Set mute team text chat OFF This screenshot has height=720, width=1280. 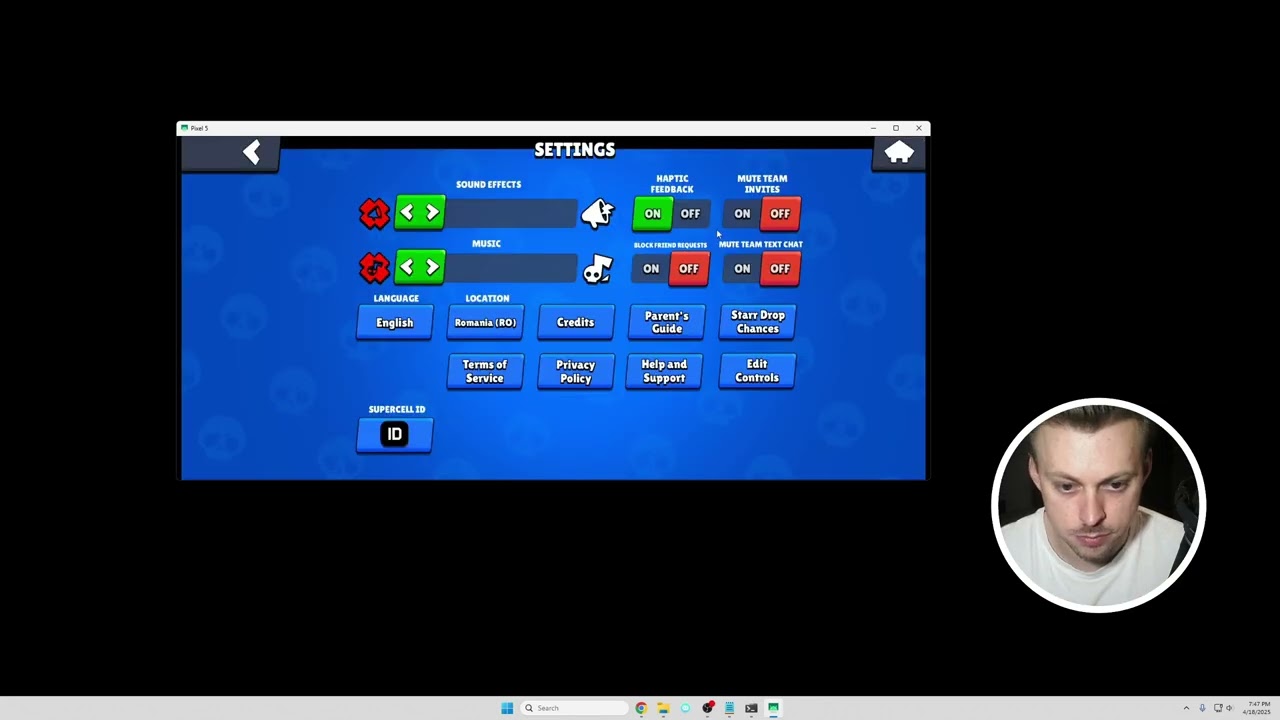point(780,269)
